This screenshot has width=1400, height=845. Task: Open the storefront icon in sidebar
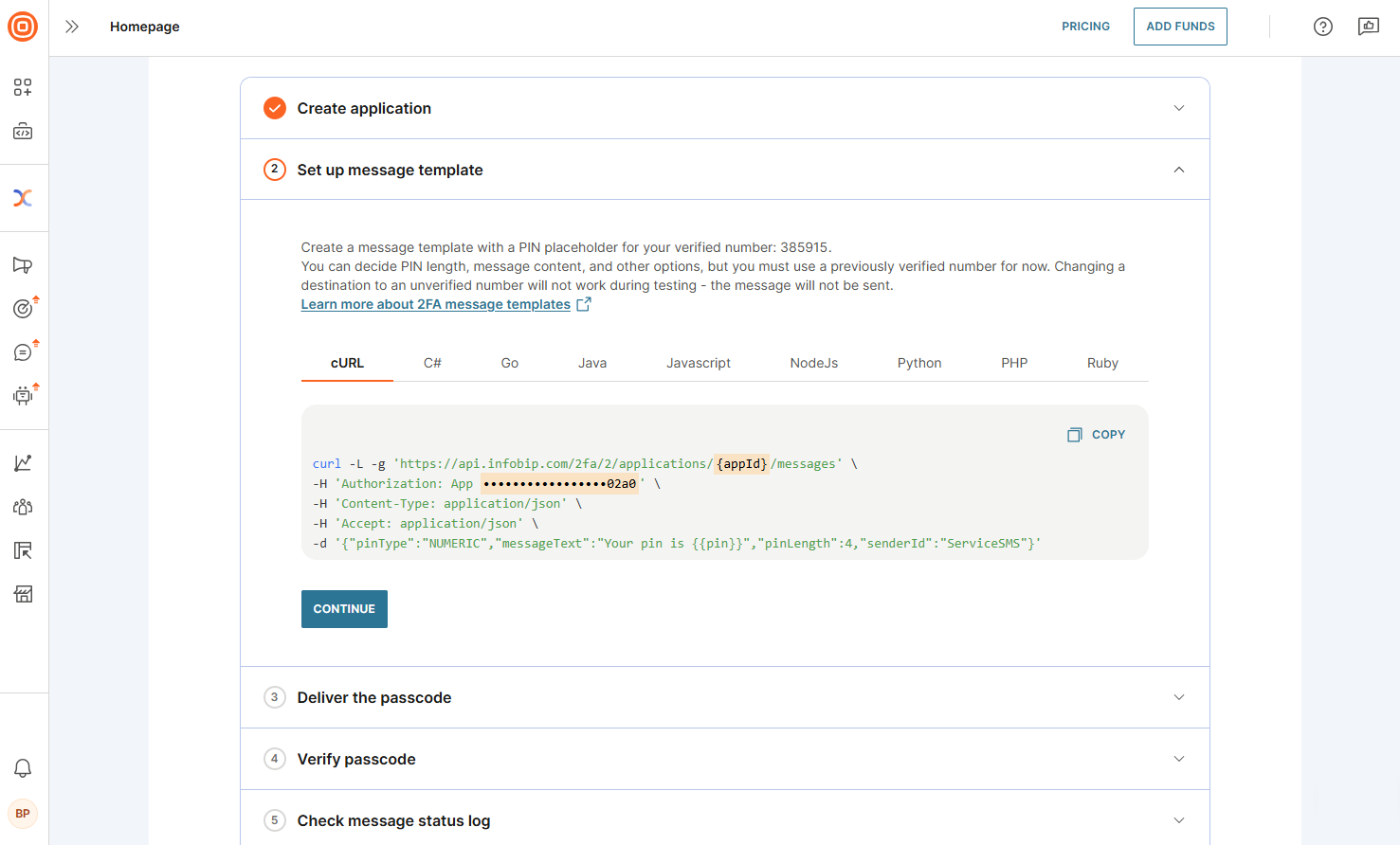(x=23, y=594)
